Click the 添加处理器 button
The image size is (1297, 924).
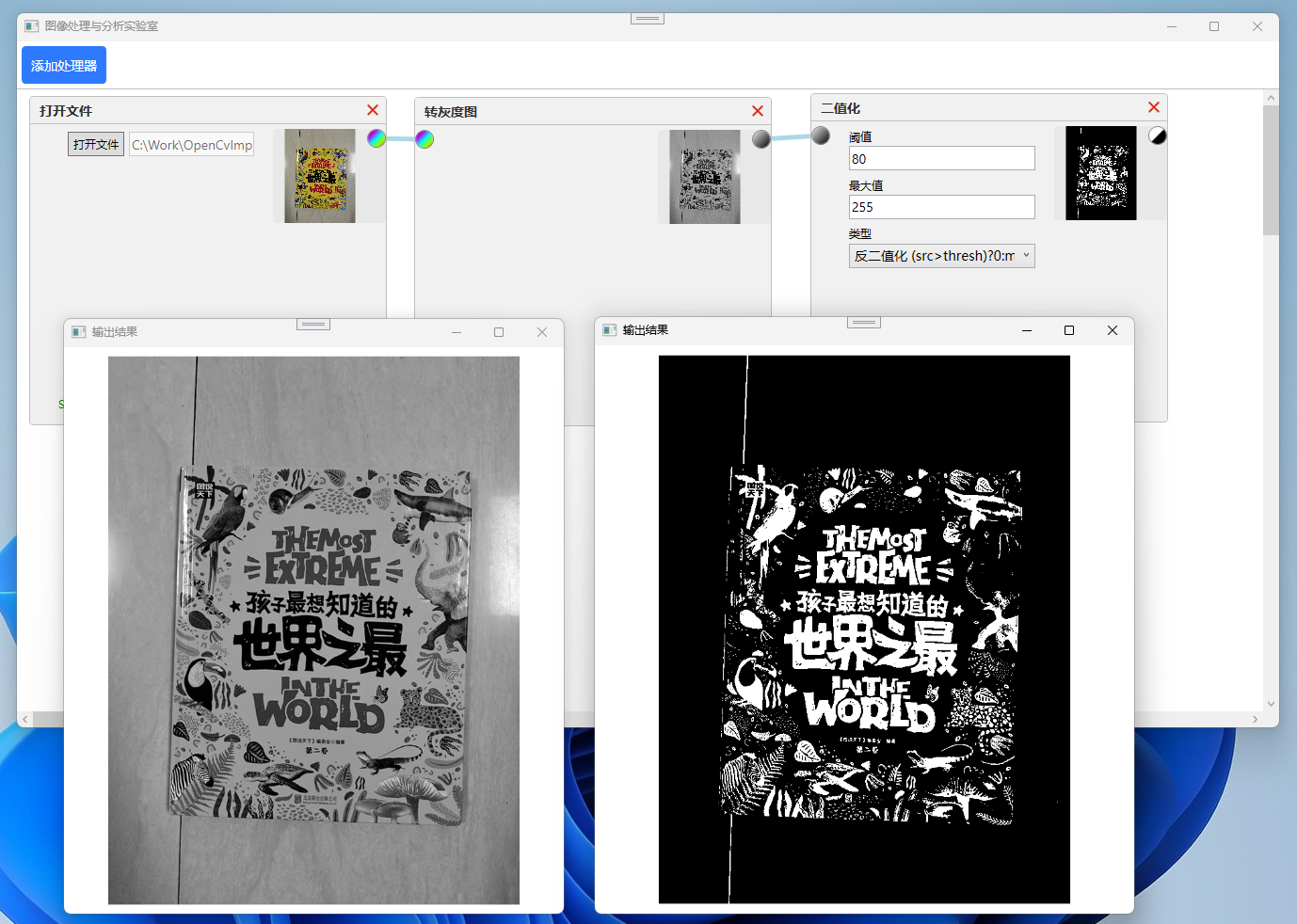tap(64, 65)
